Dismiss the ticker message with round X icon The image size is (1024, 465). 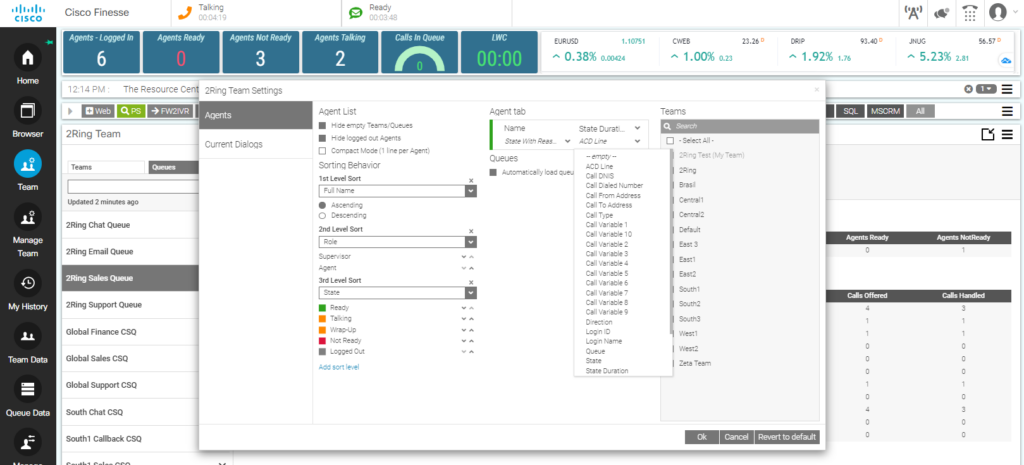(968, 89)
